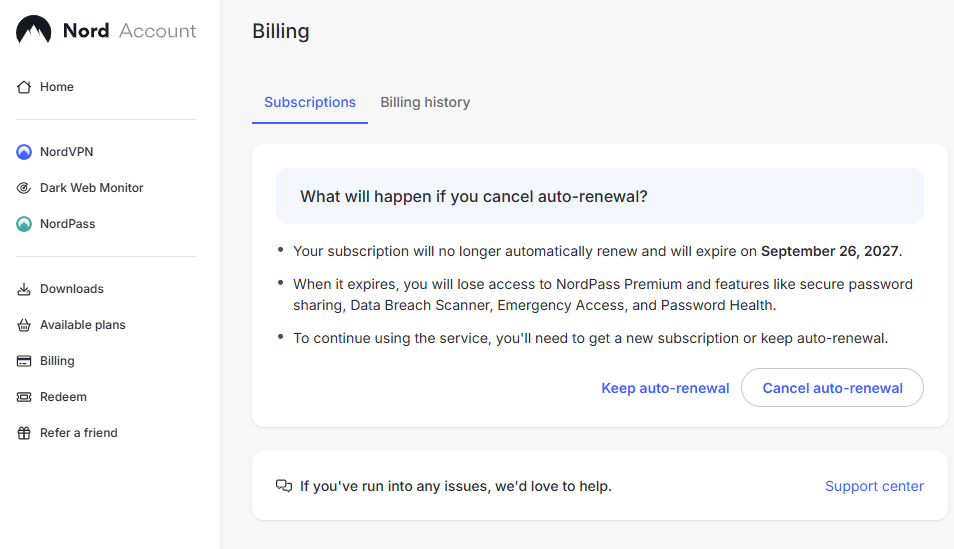Click the Redeem ticket icon

click(x=24, y=397)
